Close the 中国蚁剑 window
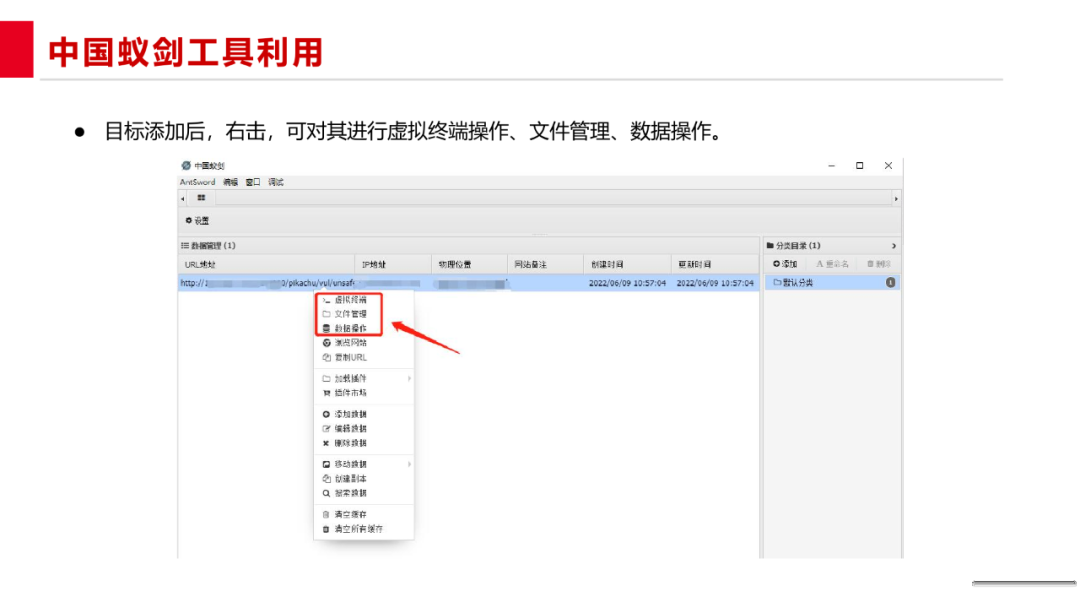The image size is (1080, 608). tap(889, 166)
